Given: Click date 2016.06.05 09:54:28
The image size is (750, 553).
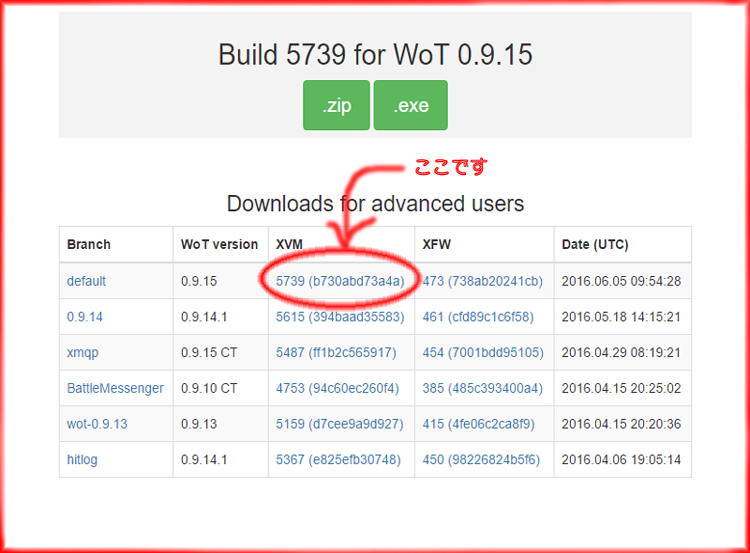Looking at the screenshot, I should point(621,281).
